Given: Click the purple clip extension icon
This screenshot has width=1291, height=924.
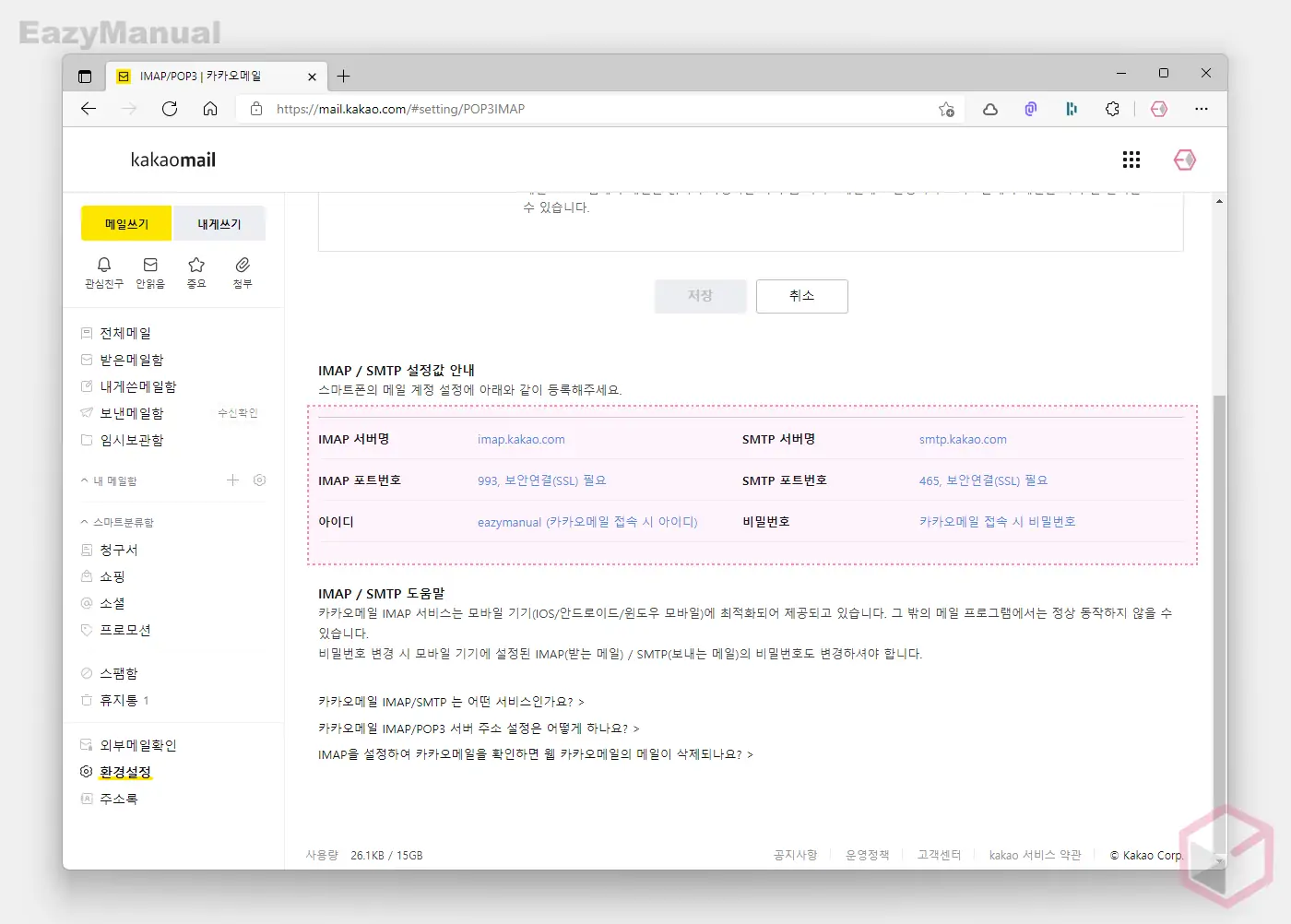Looking at the screenshot, I should pyautogui.click(x=1031, y=109).
